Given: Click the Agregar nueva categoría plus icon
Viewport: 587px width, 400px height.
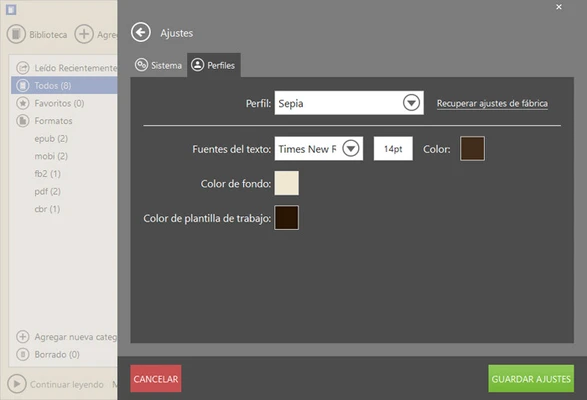Looking at the screenshot, I should click(23, 337).
